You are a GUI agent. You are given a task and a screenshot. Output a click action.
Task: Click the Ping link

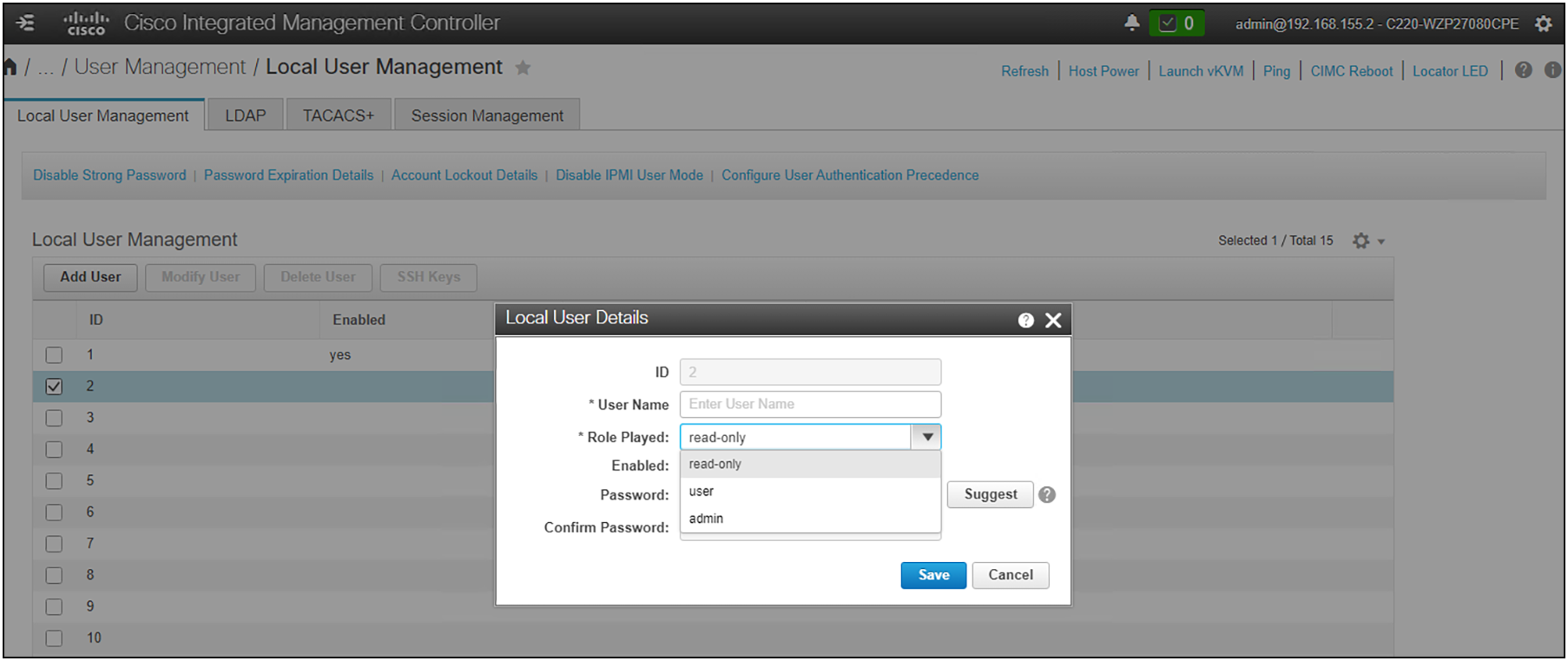coord(1276,71)
